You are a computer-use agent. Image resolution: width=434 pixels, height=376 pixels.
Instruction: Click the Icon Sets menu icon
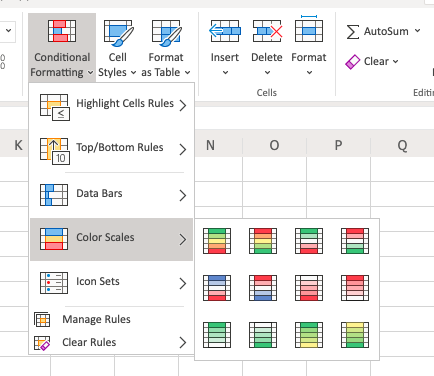[54, 283]
